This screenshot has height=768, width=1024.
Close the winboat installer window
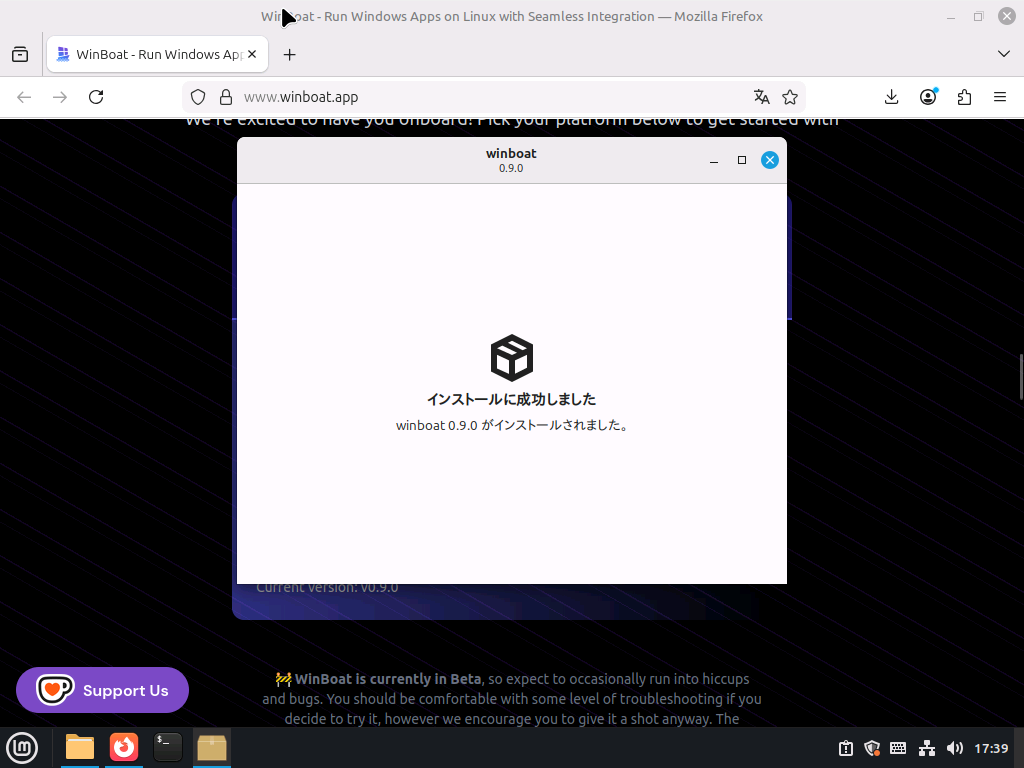pos(769,160)
